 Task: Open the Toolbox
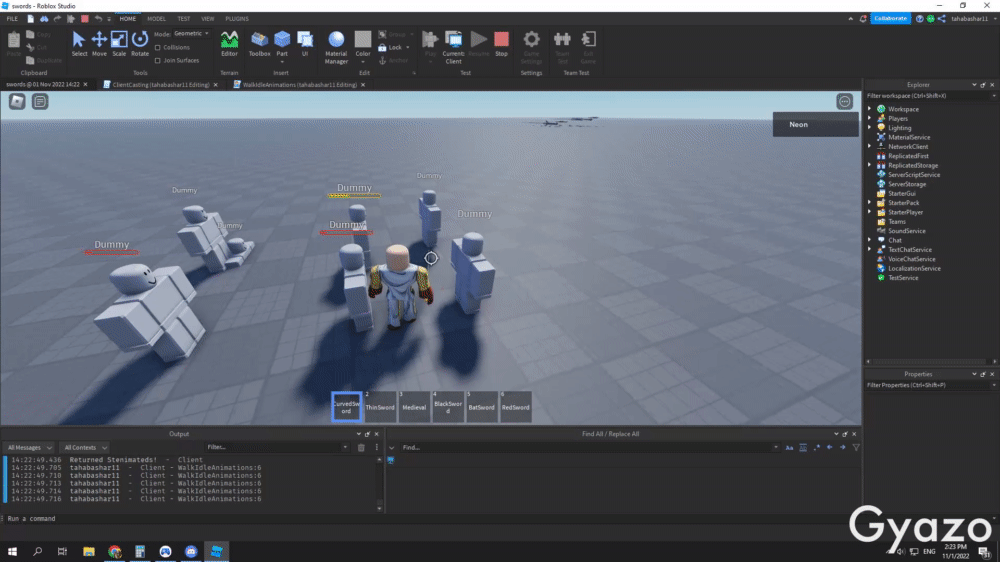point(260,44)
